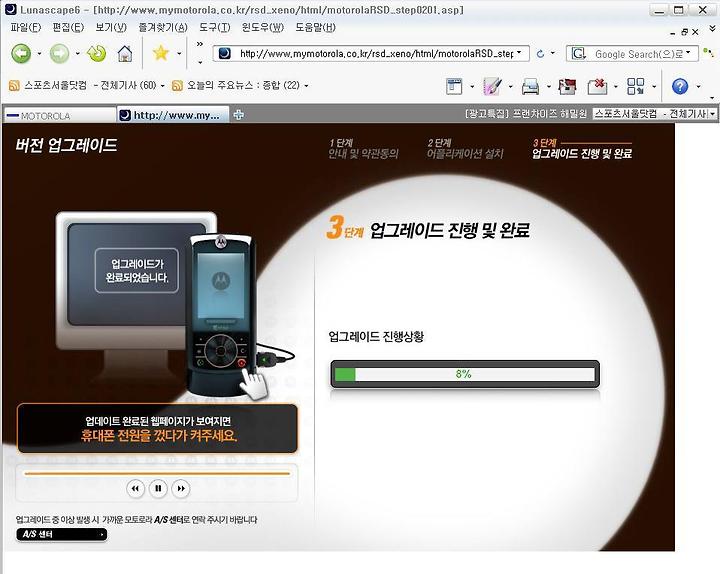The height and width of the screenshot is (574, 720).
Task: Click the window layout toolbar icon
Action: 454,86
